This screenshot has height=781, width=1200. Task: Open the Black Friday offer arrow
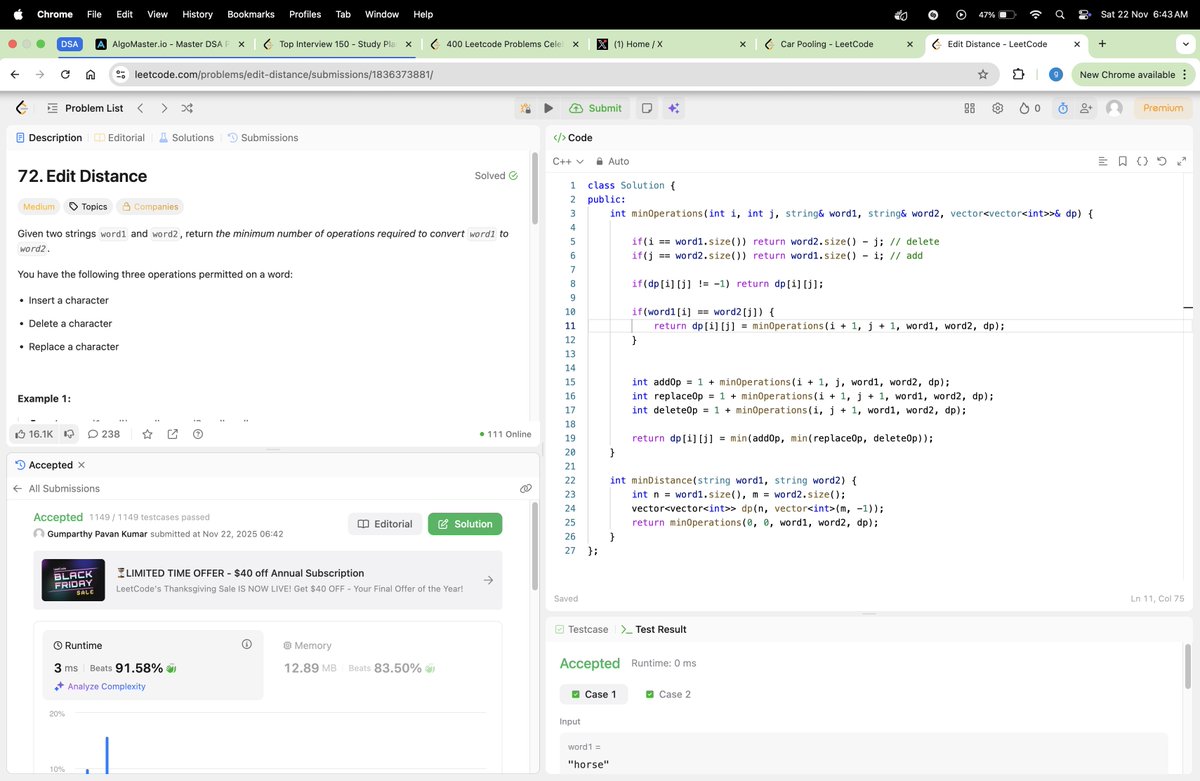[x=488, y=580]
